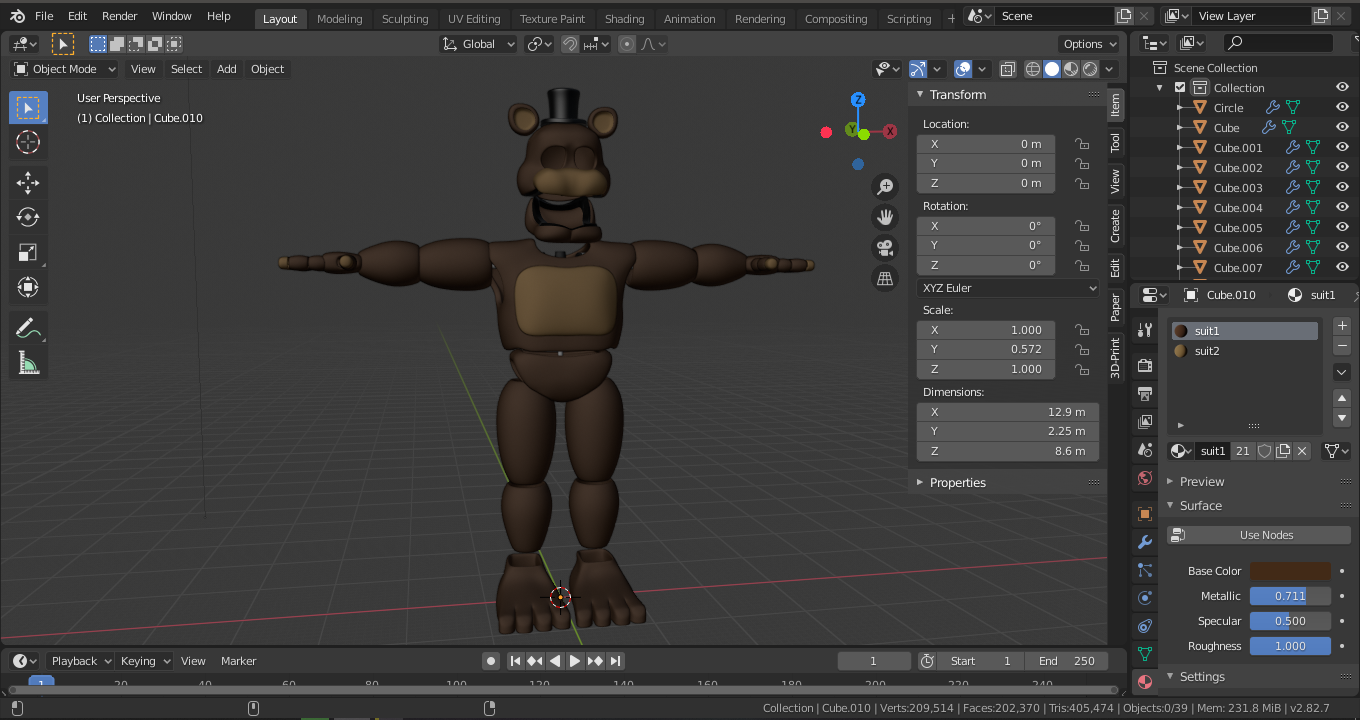Hide Cube.004 using its eye icon
Image resolution: width=1360 pixels, height=720 pixels.
tap(1343, 207)
